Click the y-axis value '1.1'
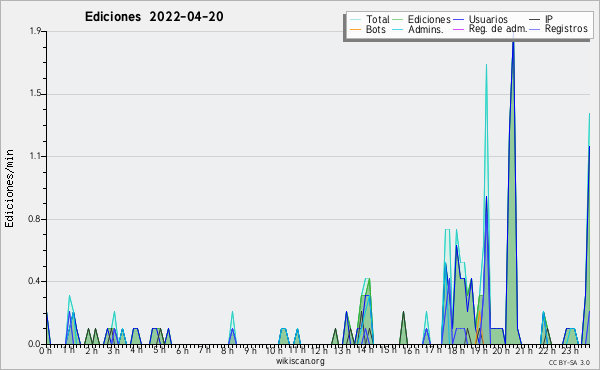 35,156
